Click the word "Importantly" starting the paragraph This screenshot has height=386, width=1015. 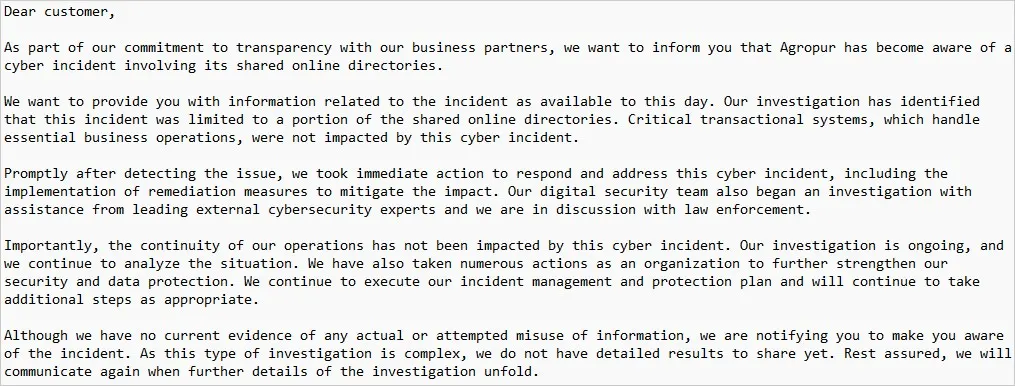click(x=48, y=246)
